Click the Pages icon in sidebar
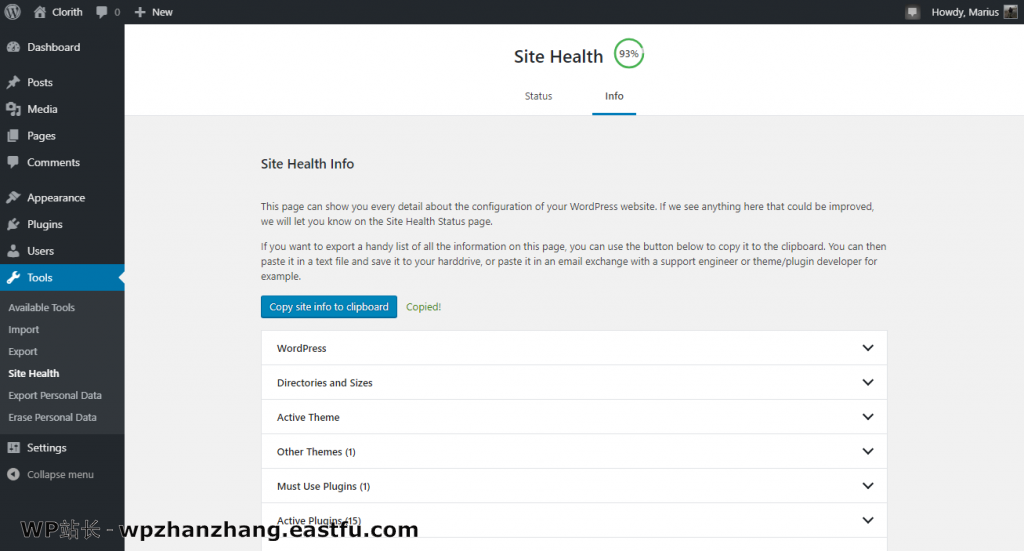This screenshot has width=1024, height=551. (13, 136)
